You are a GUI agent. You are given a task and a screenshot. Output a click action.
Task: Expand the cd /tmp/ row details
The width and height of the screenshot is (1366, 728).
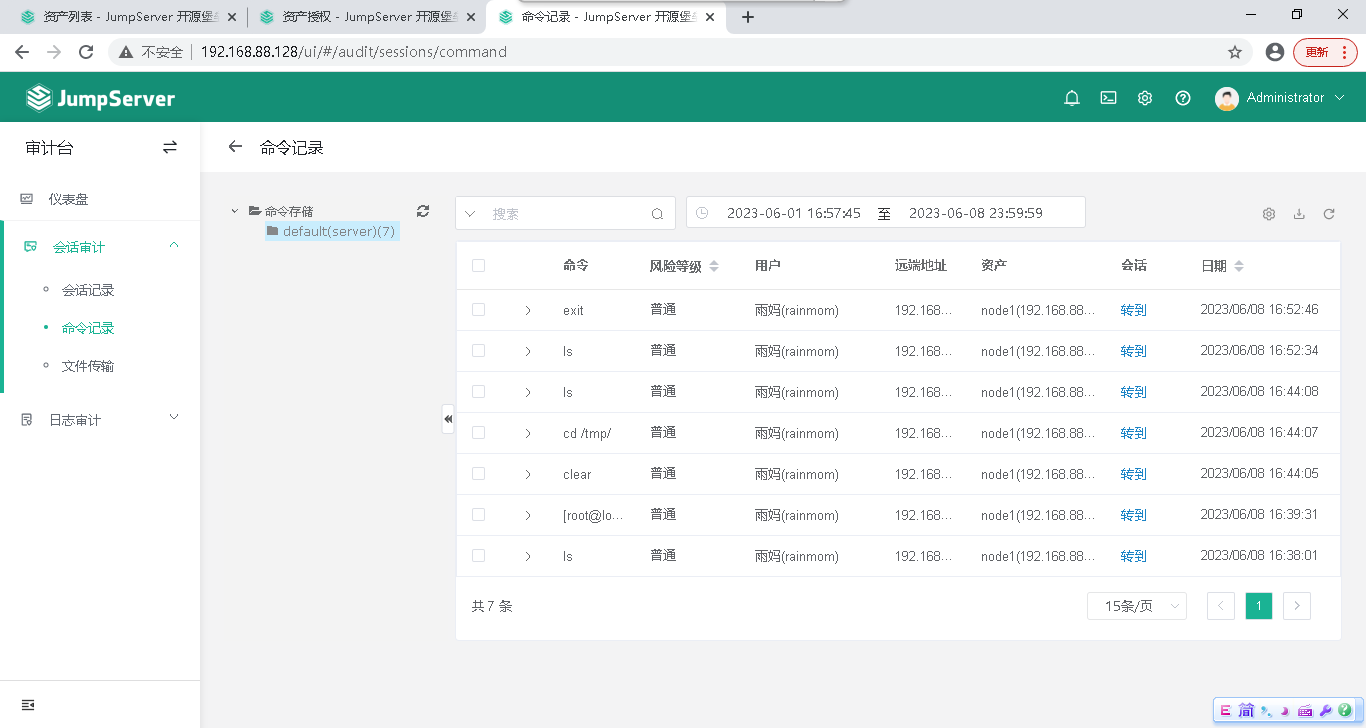coord(528,433)
